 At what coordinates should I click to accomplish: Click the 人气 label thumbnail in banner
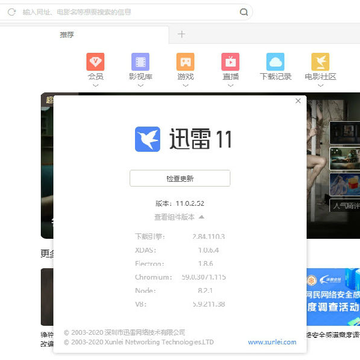point(345,206)
